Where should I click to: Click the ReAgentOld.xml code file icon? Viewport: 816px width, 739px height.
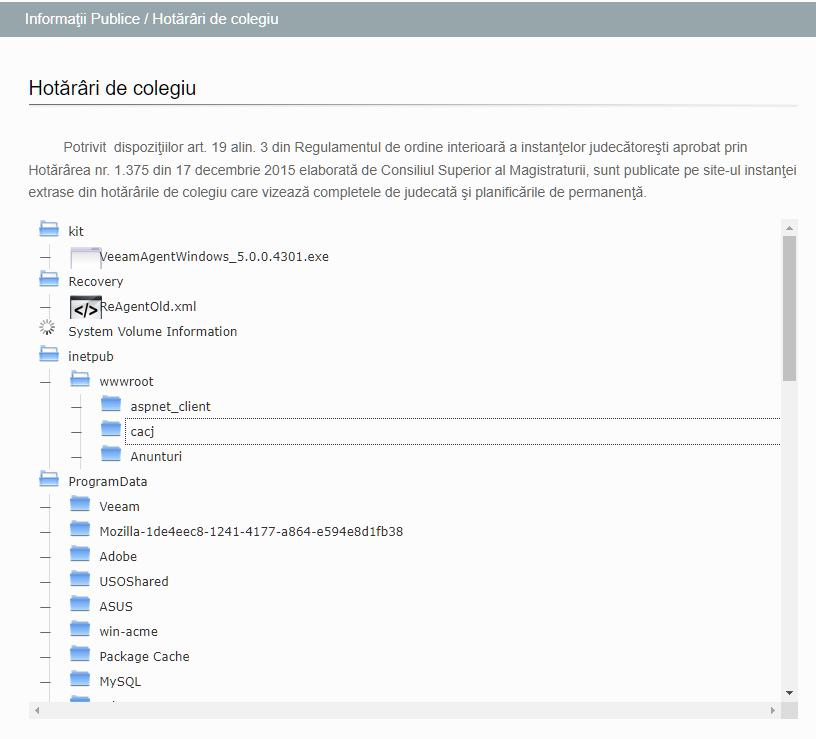[x=85, y=307]
